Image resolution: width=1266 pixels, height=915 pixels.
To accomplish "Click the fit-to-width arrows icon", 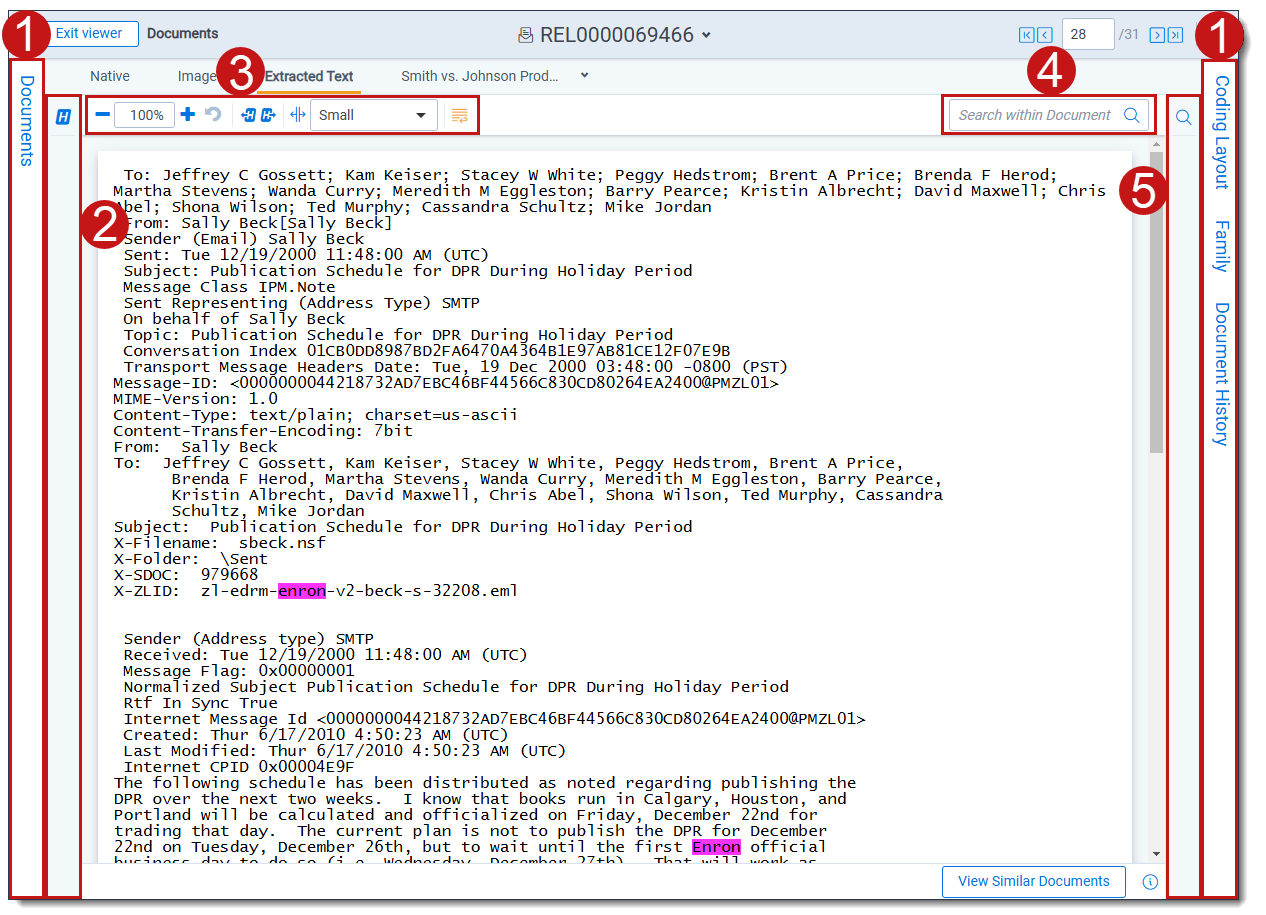I will tap(297, 115).
